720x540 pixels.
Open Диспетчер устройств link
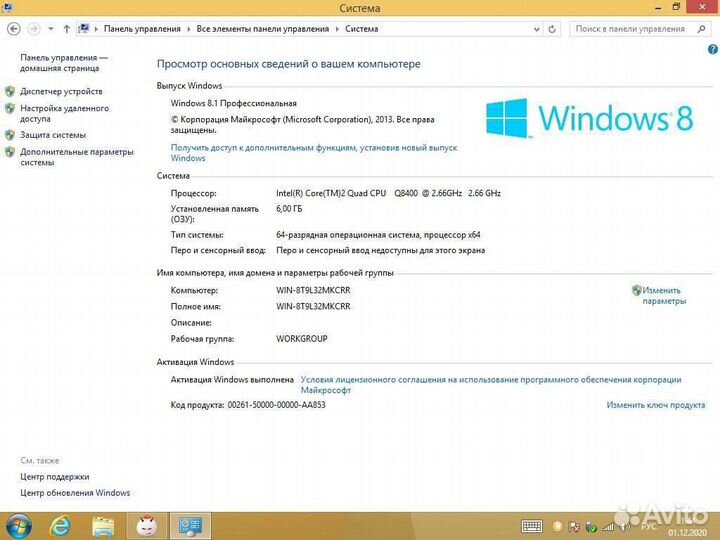click(x=61, y=91)
